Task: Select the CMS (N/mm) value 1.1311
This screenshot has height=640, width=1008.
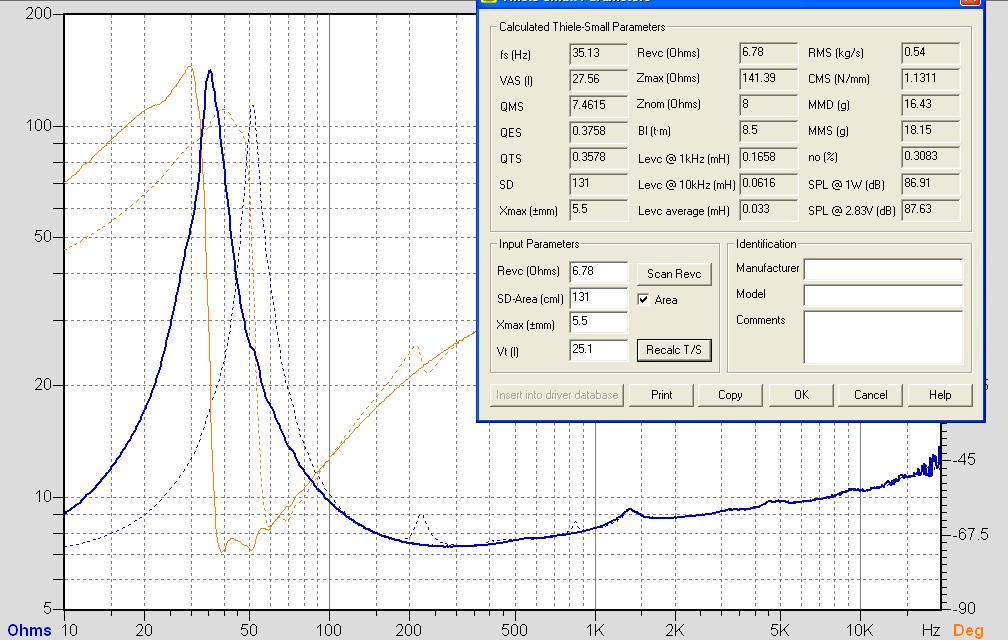Action: 930,79
